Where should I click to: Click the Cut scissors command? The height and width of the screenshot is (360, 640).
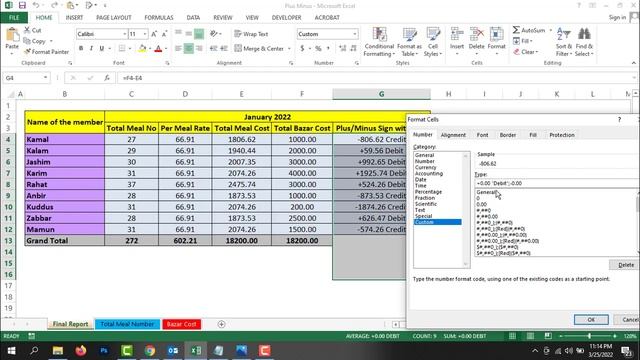click(x=33, y=30)
